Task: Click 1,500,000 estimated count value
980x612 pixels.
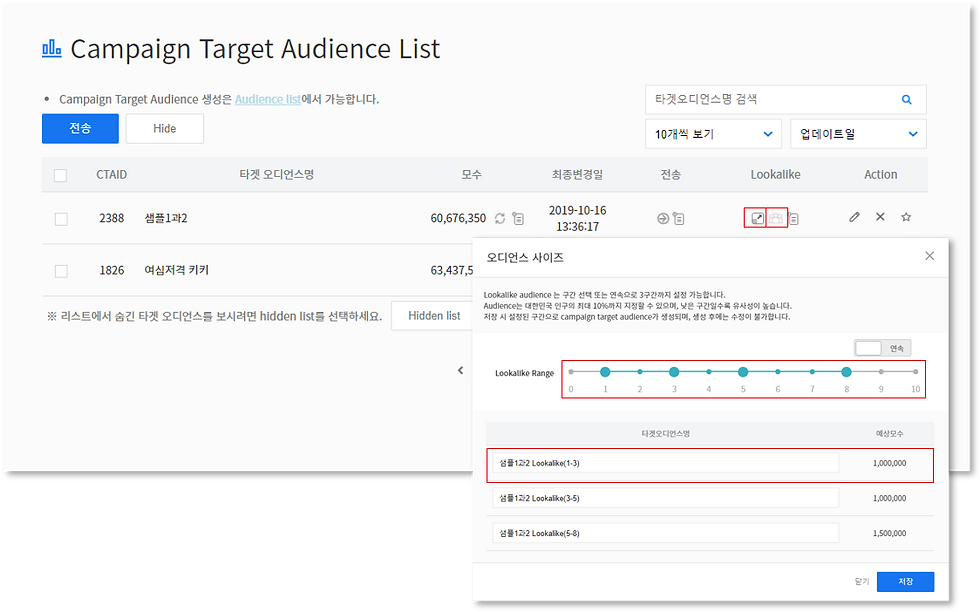Action: pos(889,533)
